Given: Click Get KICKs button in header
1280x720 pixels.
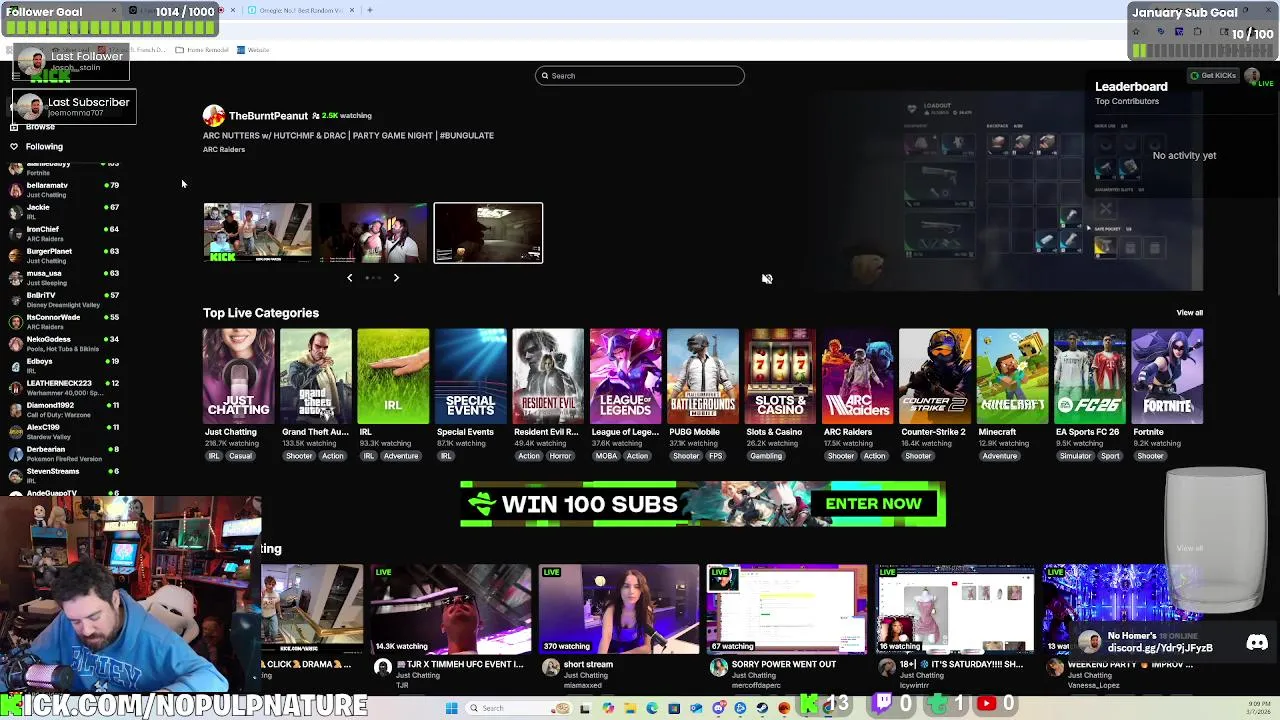Looking at the screenshot, I should click(x=1213, y=76).
